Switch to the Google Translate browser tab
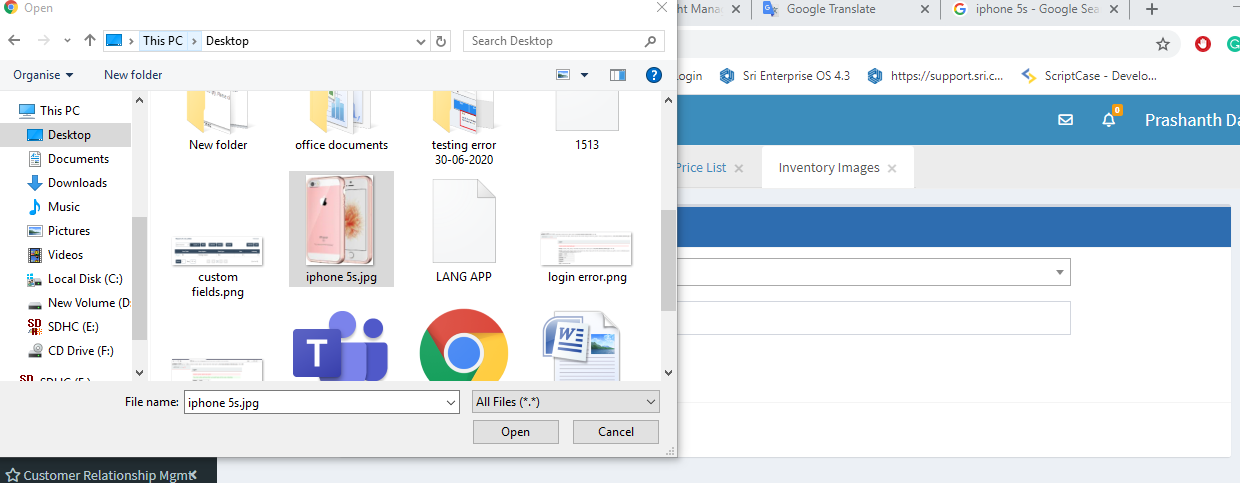The height and width of the screenshot is (483, 1240). click(830, 9)
